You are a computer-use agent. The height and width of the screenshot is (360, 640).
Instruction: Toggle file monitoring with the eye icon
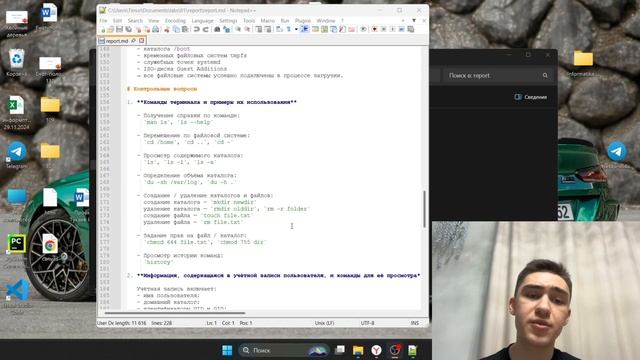(x=364, y=29)
